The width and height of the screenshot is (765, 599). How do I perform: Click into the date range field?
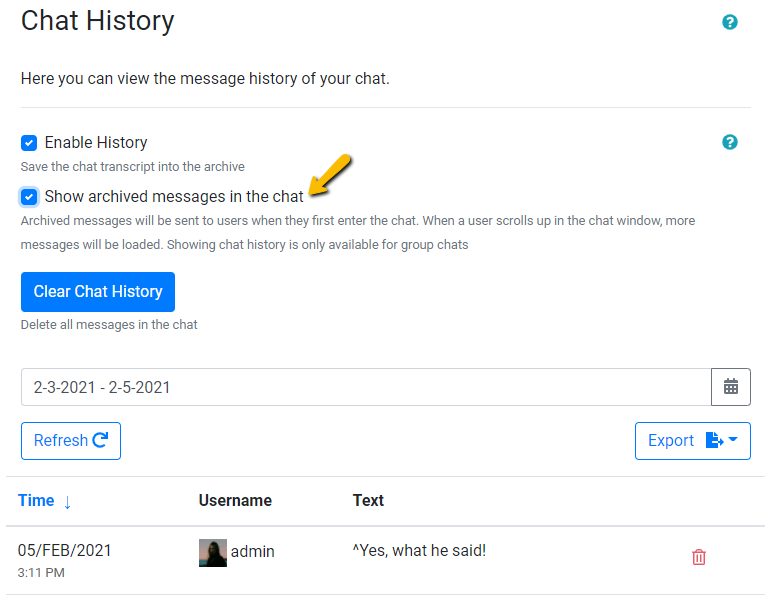[x=365, y=387]
